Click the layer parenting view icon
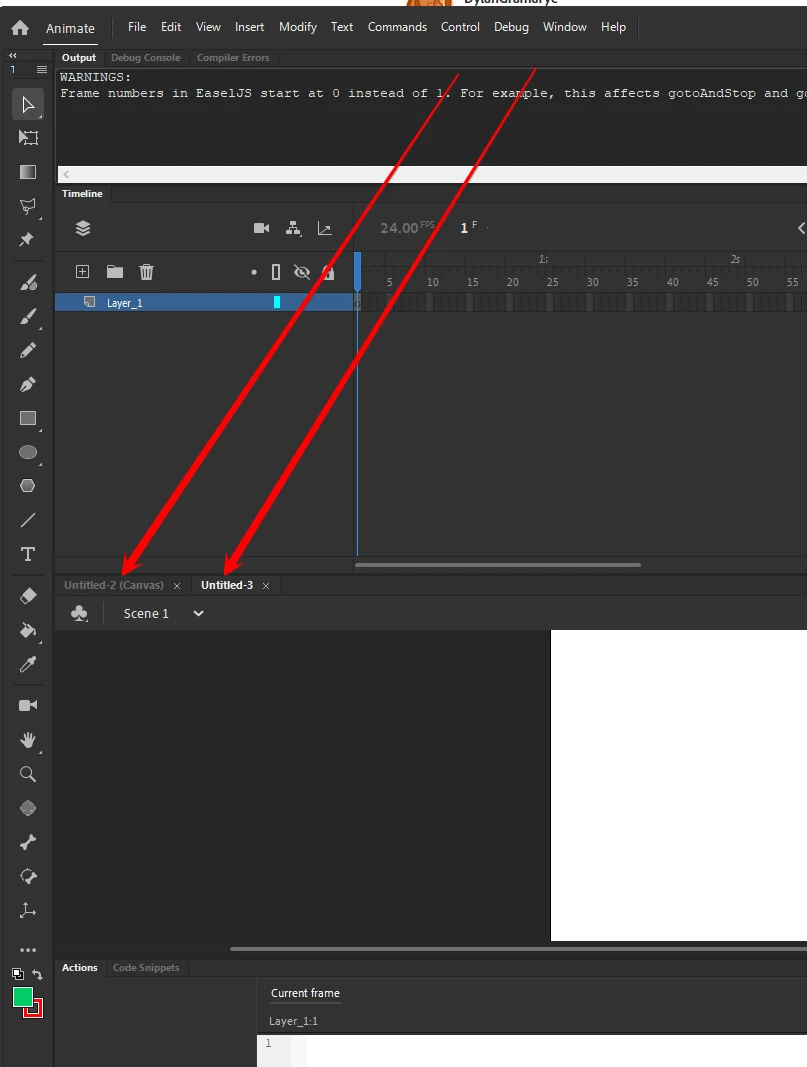 (293, 228)
